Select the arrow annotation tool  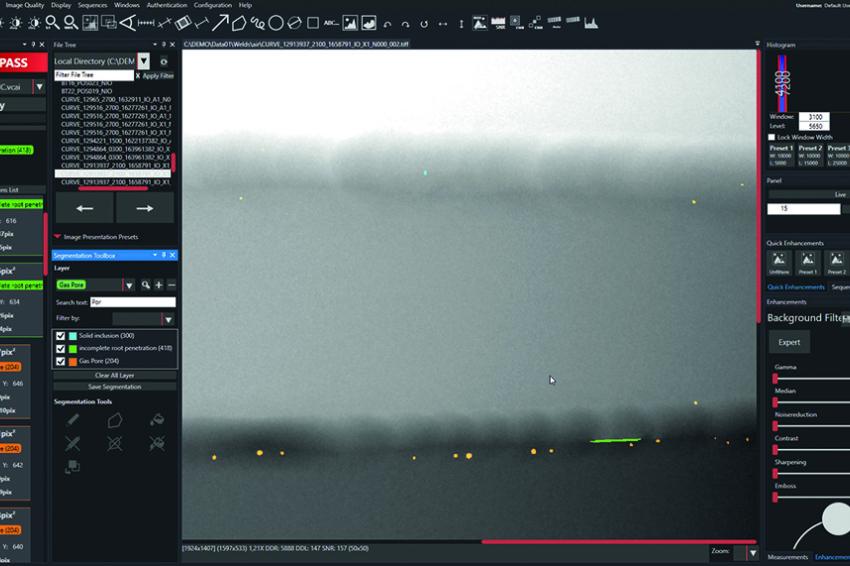tap(220, 23)
